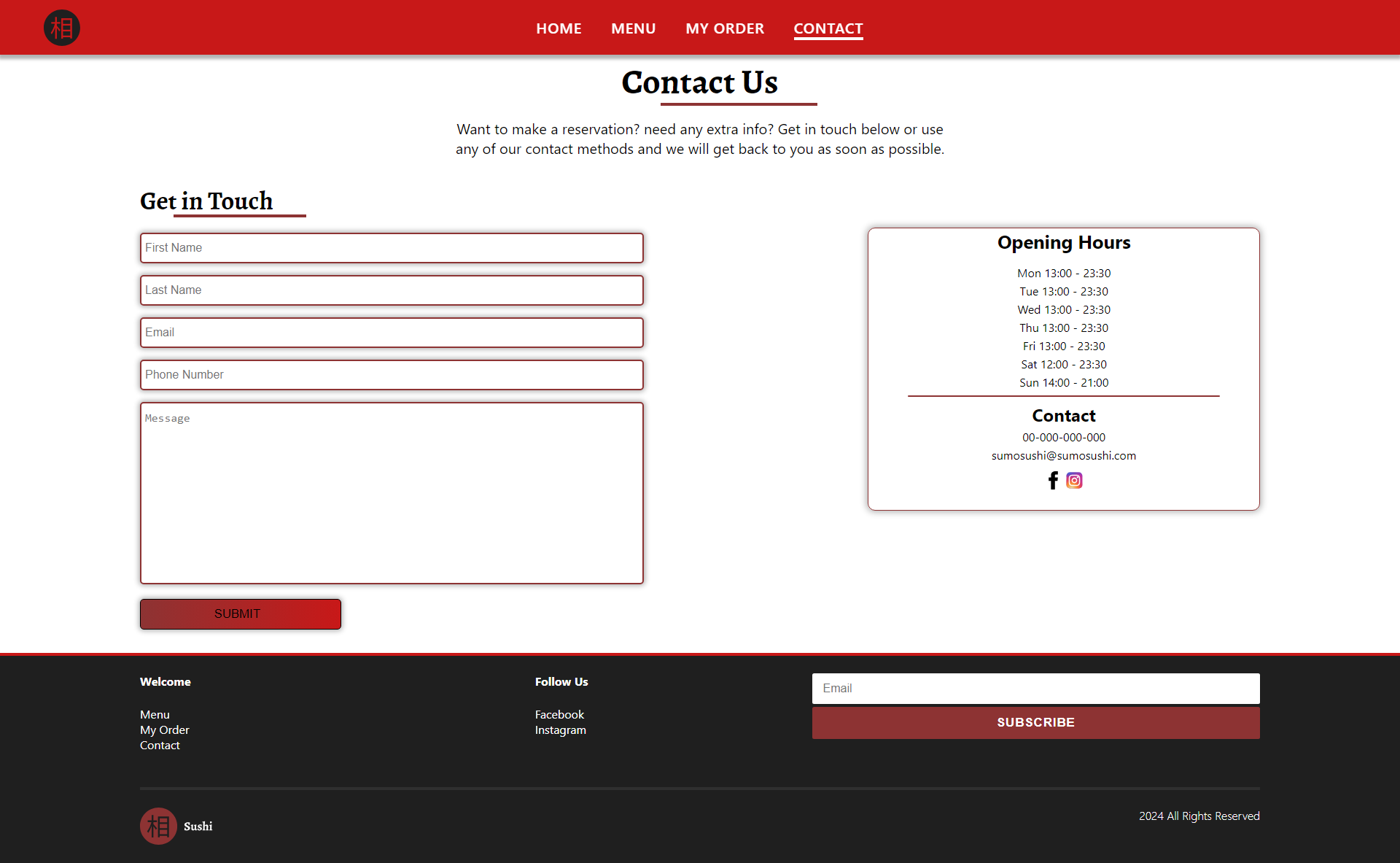Click the 00-000-000-000 phone number link
This screenshot has width=1400, height=863.
[x=1064, y=437]
